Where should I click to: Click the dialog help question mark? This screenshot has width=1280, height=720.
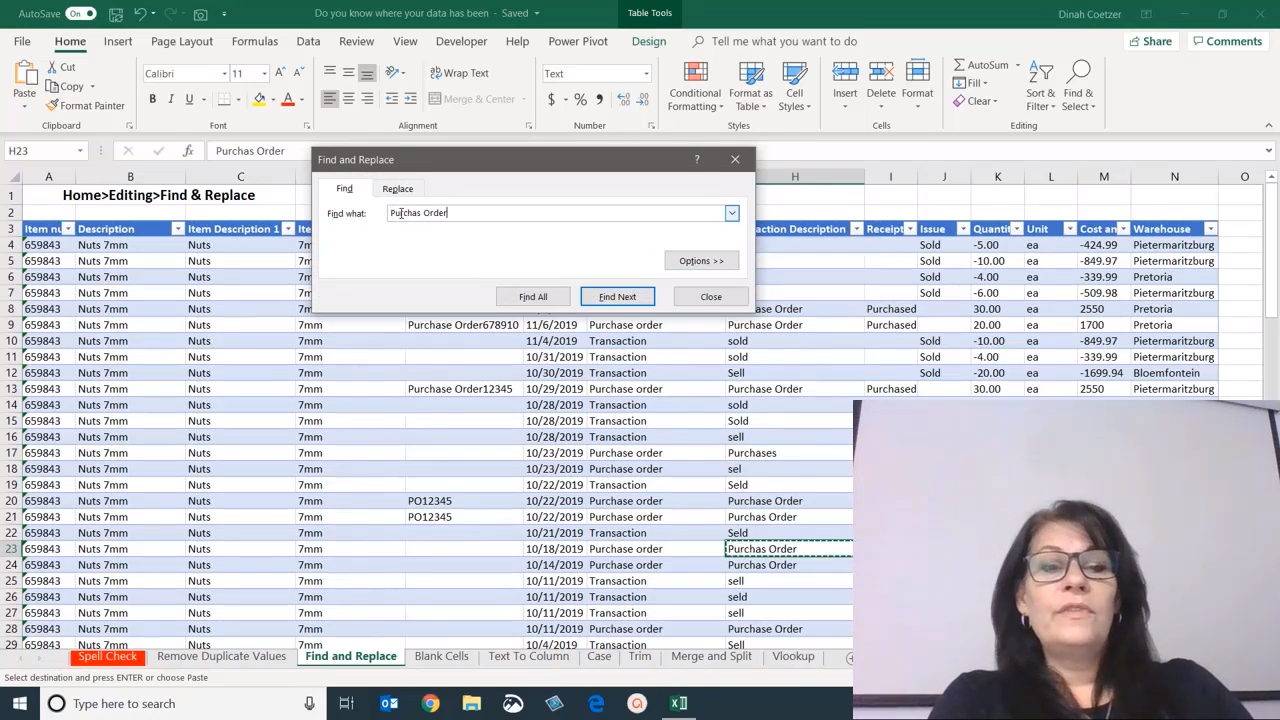pos(697,160)
